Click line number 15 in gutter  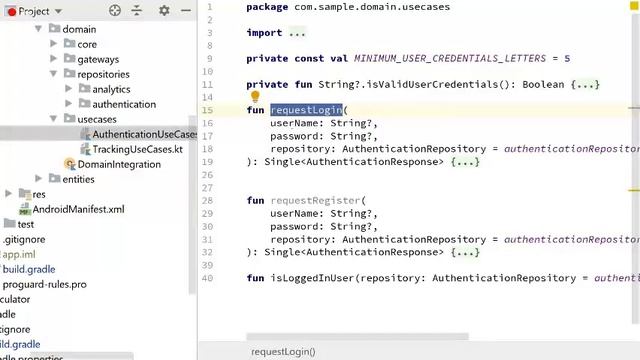(x=207, y=110)
